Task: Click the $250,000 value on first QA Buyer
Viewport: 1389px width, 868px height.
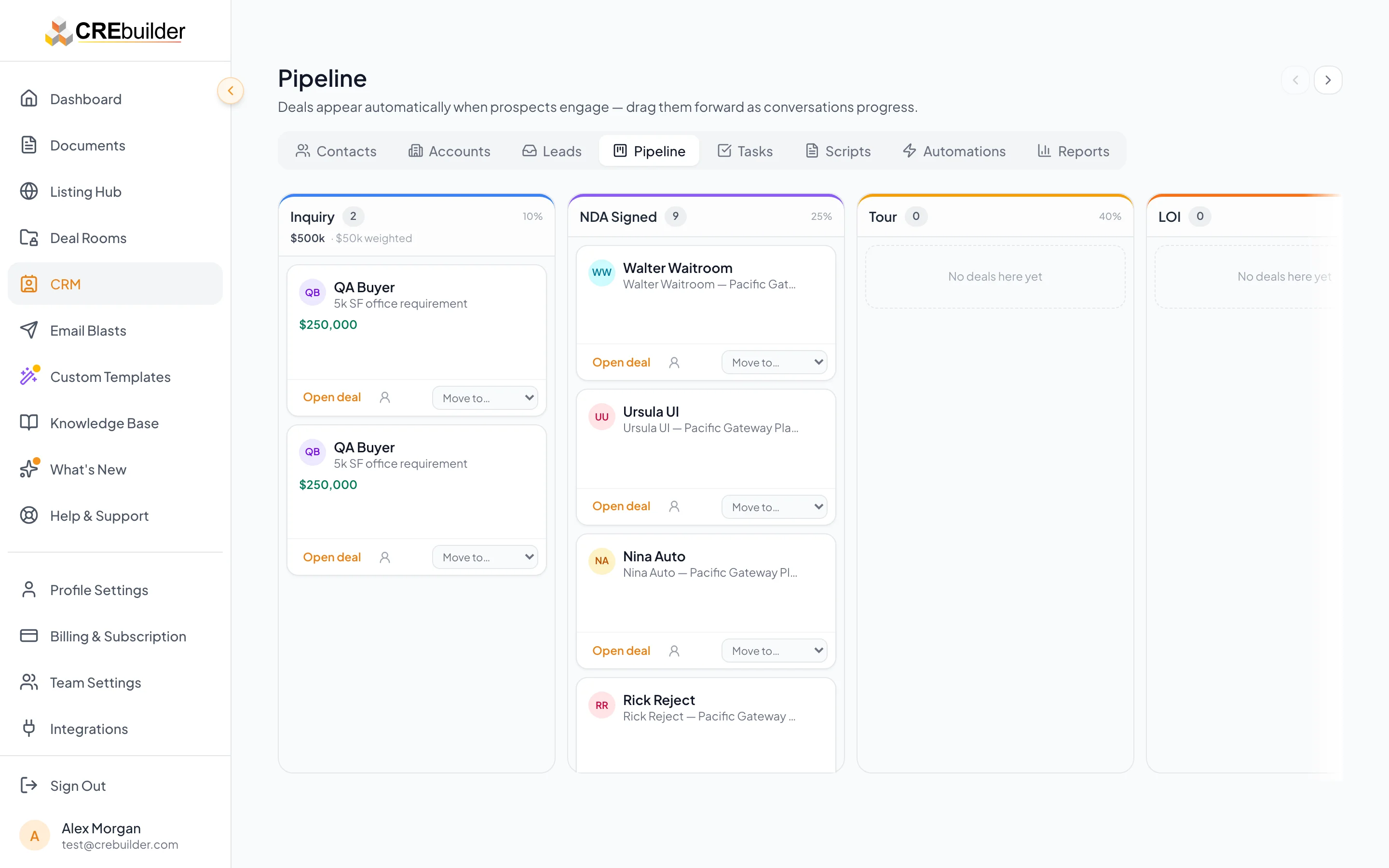Action: 328,325
